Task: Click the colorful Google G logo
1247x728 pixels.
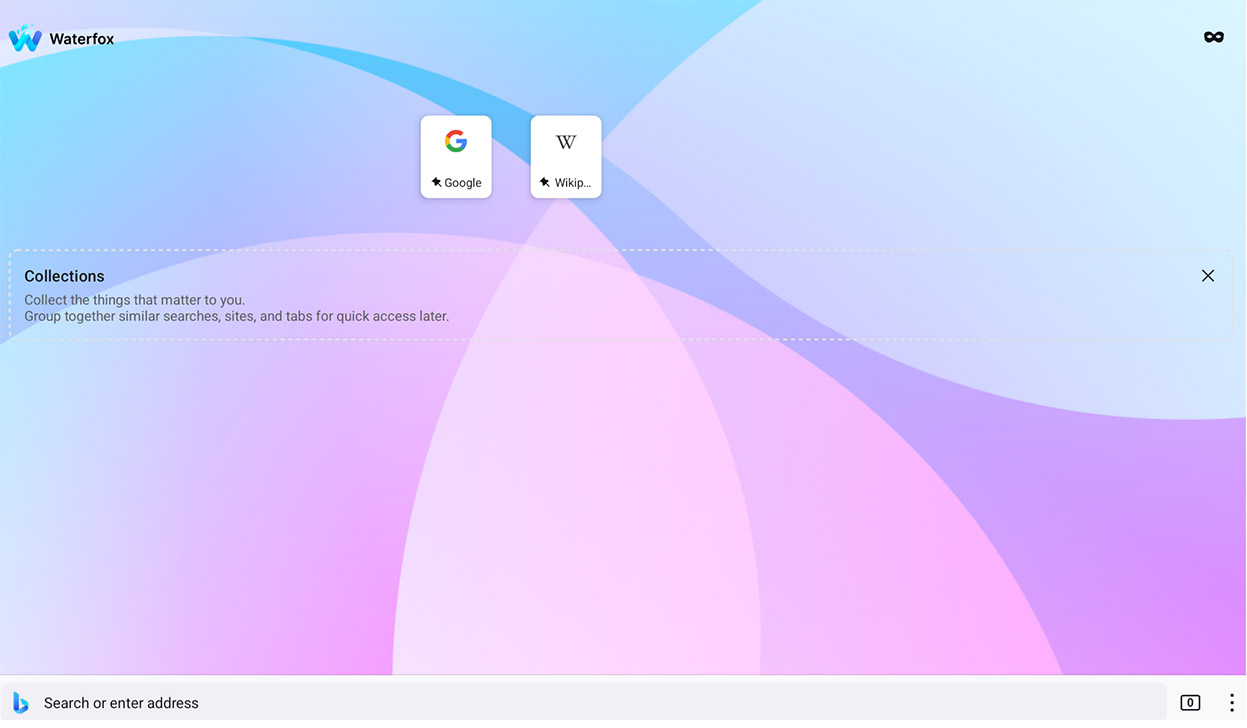Action: pyautogui.click(x=456, y=141)
